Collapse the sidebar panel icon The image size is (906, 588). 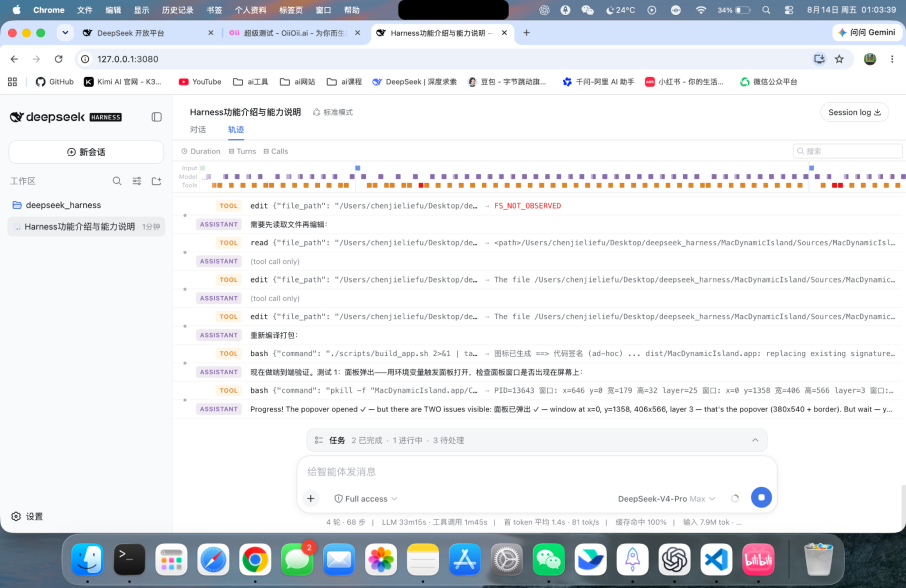point(157,117)
